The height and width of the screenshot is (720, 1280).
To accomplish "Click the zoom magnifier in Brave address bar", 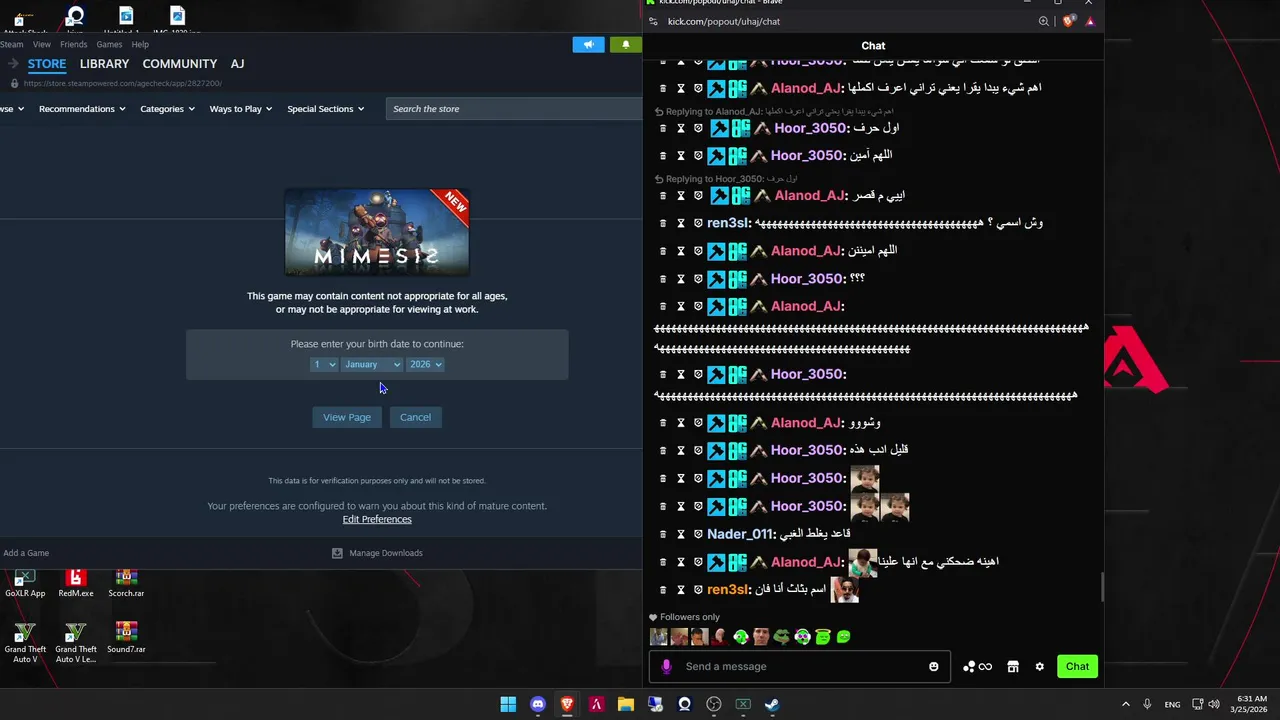I will coord(1044,21).
